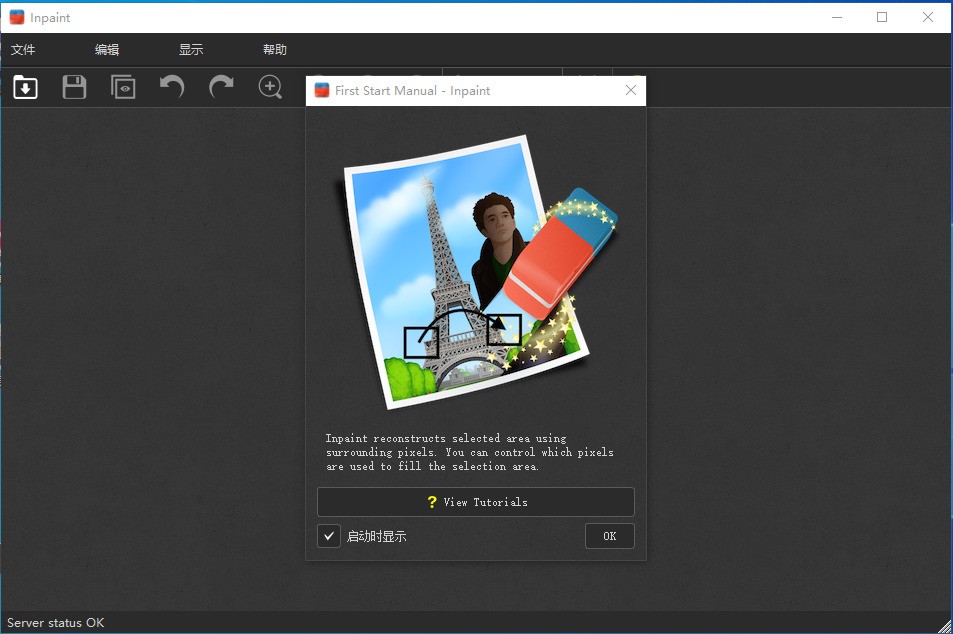This screenshot has width=953, height=634.
Task: Close the First Start Manual dialog
Action: [630, 90]
